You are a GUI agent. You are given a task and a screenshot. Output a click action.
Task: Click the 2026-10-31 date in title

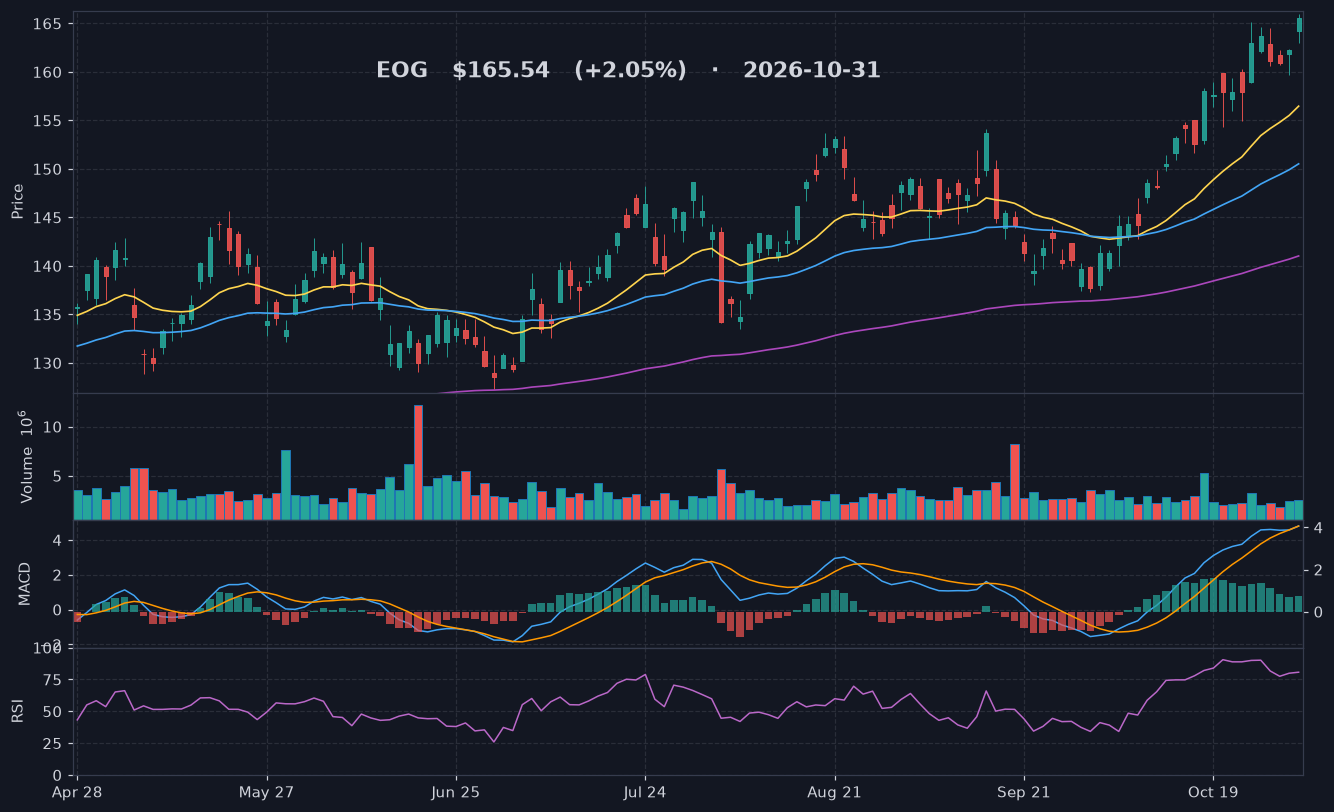pos(812,71)
